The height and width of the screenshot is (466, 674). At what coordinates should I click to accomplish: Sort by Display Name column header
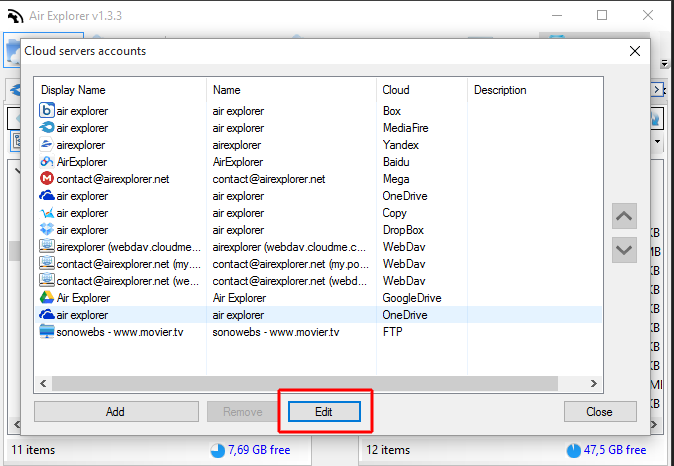121,90
